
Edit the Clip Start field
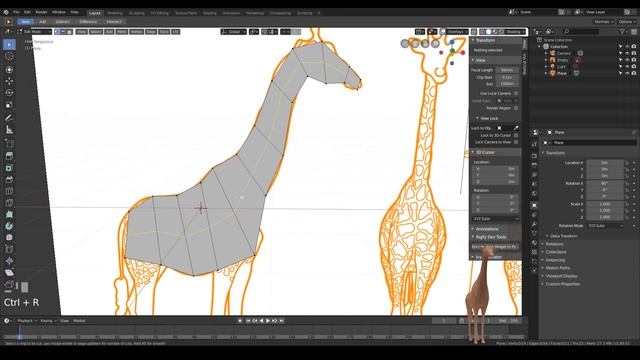(x=507, y=77)
